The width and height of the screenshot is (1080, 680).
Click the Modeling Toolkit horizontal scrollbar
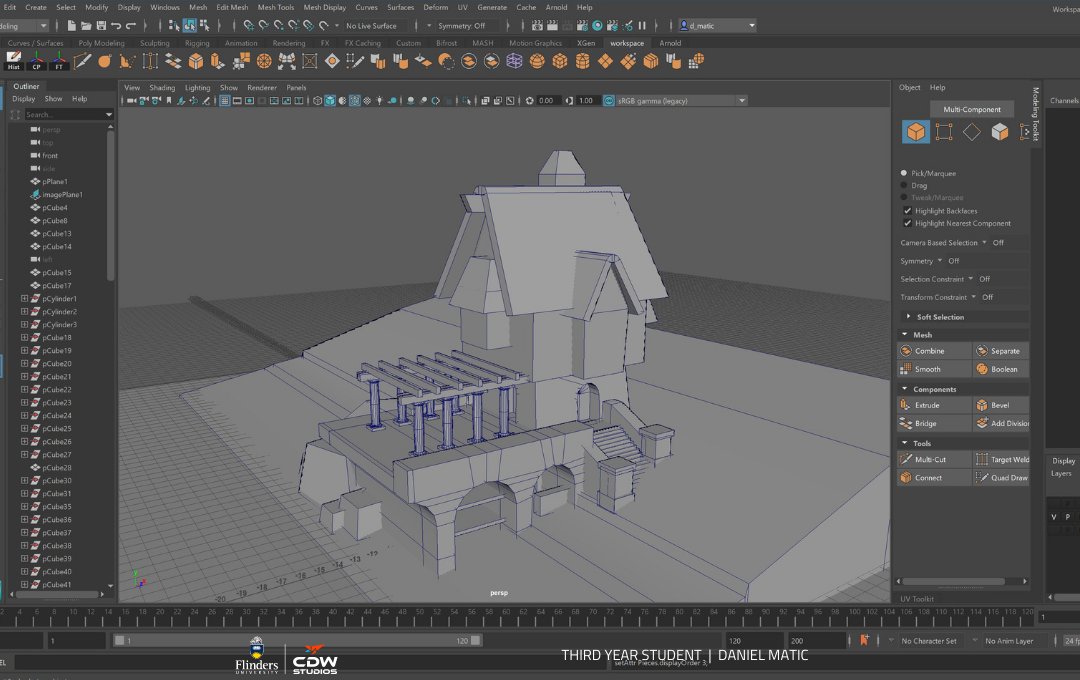click(954, 581)
